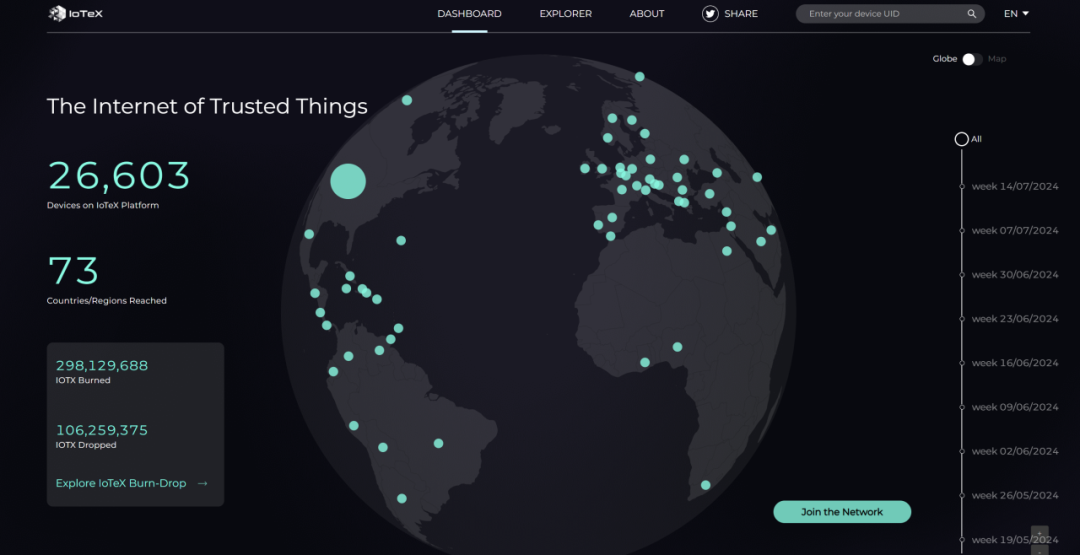Select the All timeline marker
This screenshot has width=1080, height=555.
[x=962, y=139]
